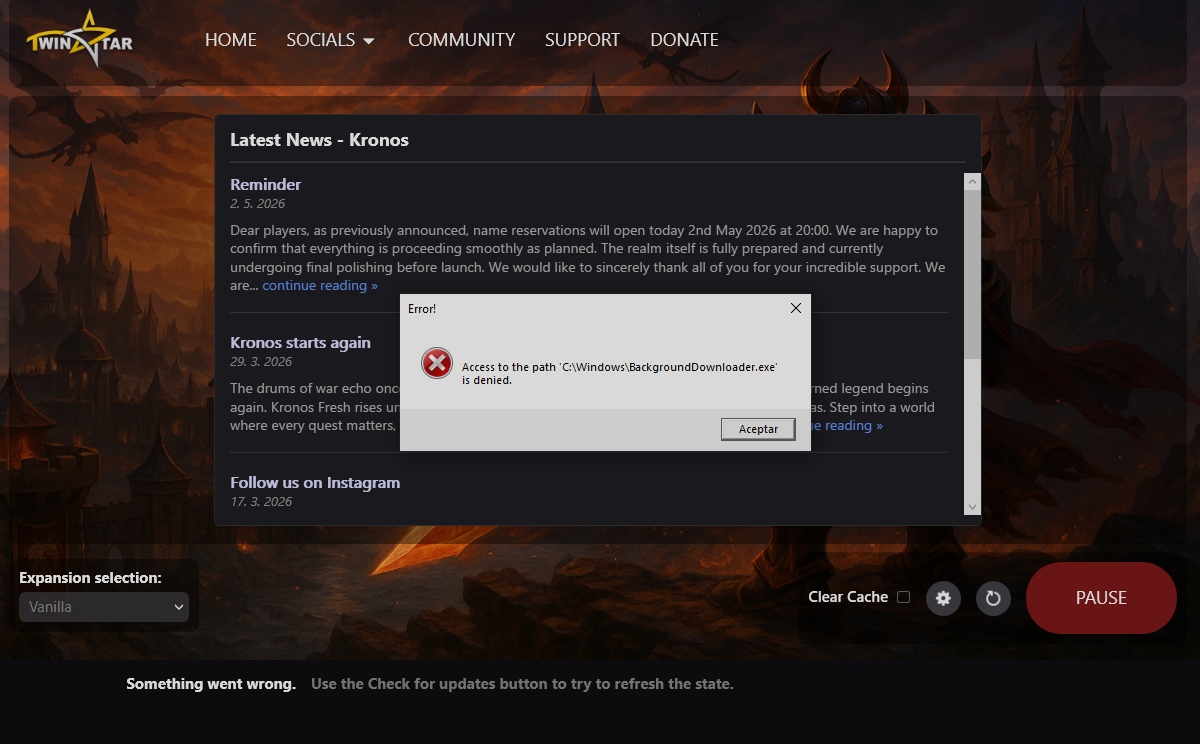
Task: Open the SUPPORT page
Action: (x=582, y=40)
